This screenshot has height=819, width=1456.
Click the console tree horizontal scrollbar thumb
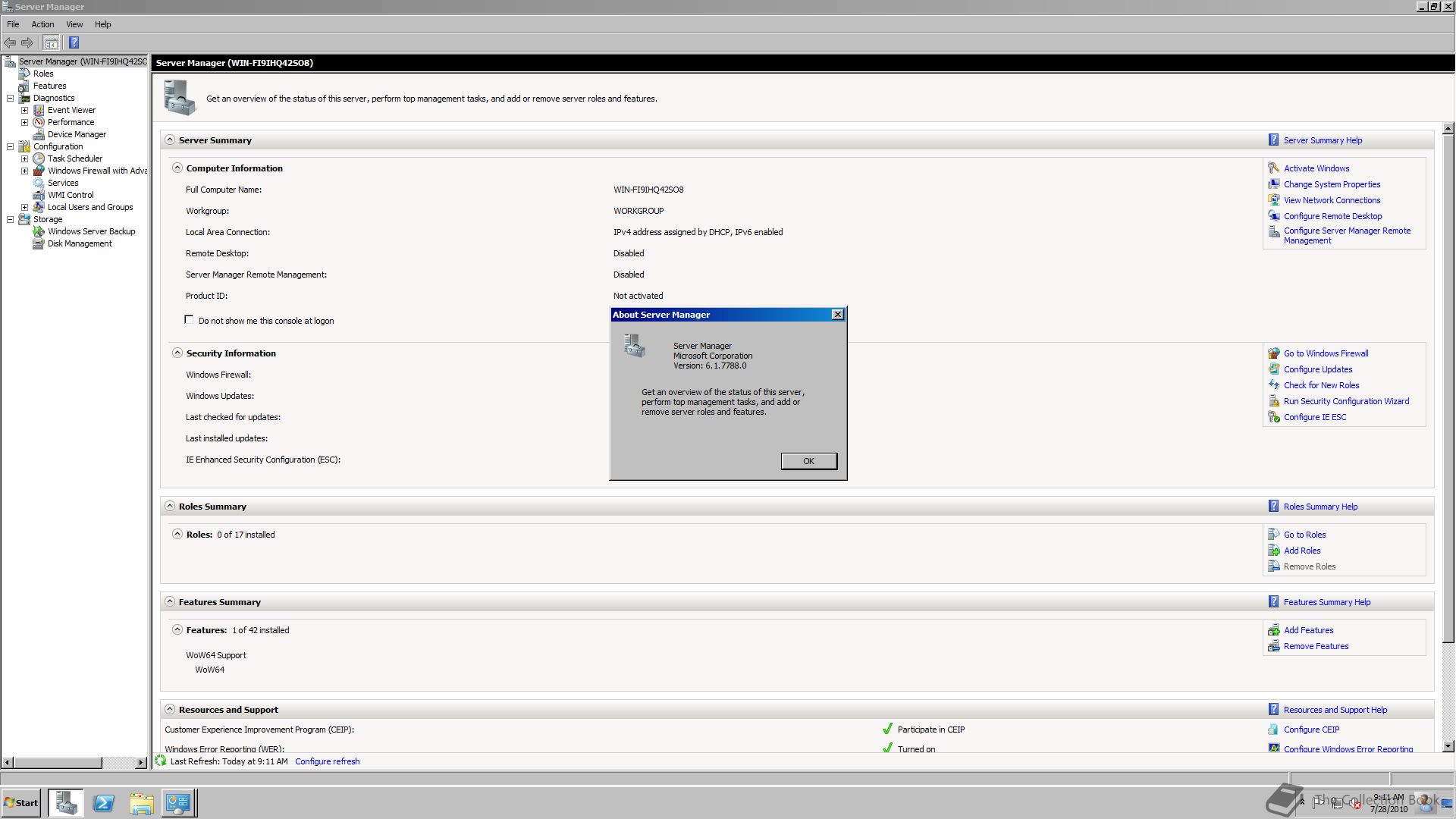pyautogui.click(x=58, y=762)
